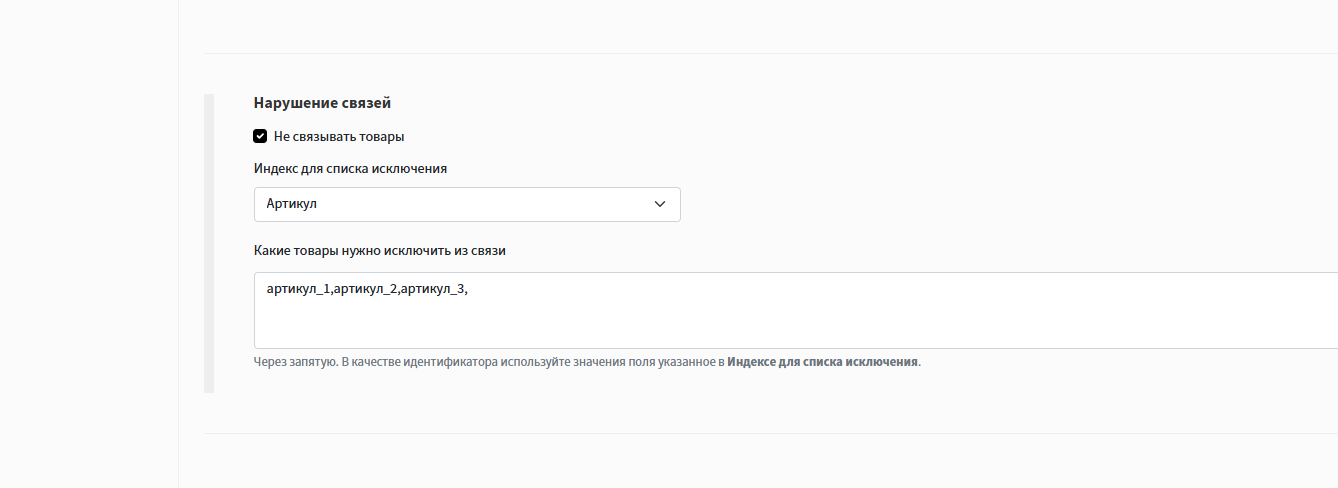
Task: Click after the trailing comma in the exclusion list
Action: 471,289
